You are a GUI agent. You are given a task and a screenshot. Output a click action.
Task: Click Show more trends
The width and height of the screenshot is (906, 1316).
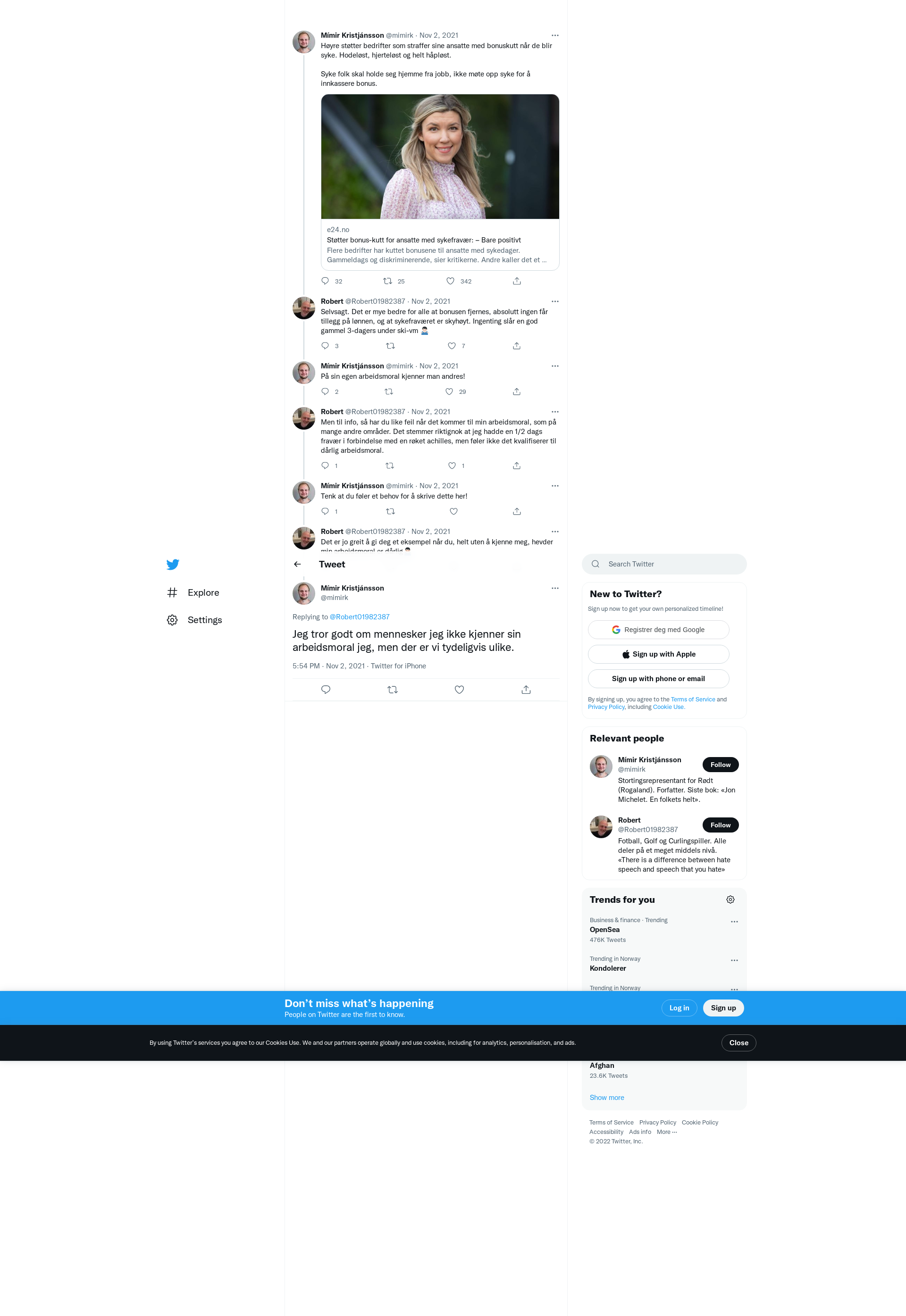click(607, 1098)
